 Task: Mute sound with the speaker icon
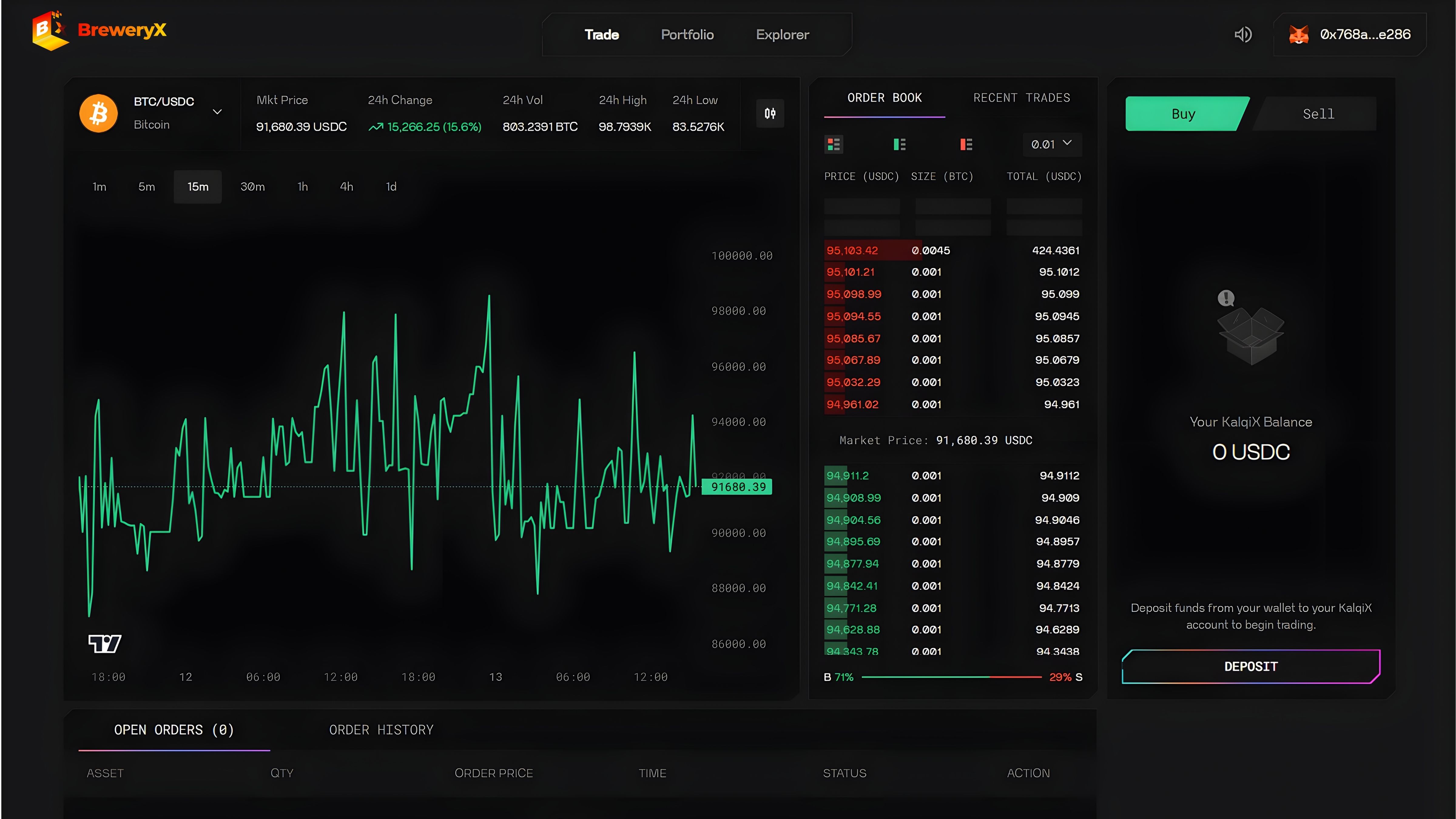click(x=1242, y=35)
